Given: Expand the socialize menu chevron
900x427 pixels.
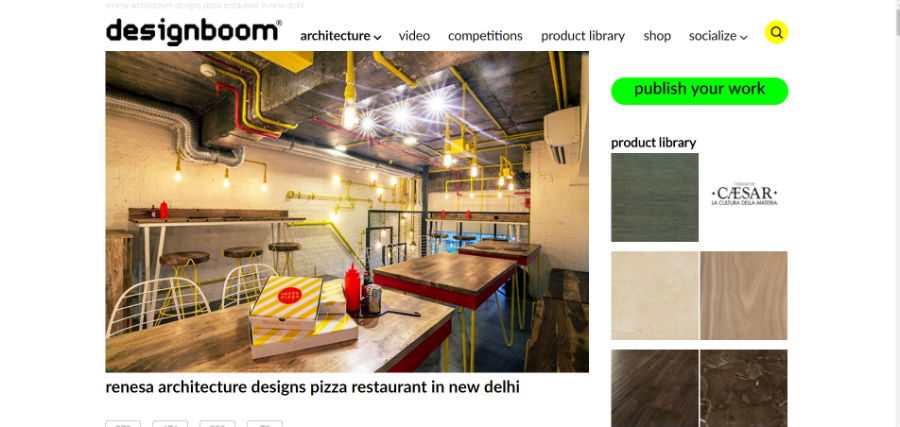Looking at the screenshot, I should click(743, 37).
